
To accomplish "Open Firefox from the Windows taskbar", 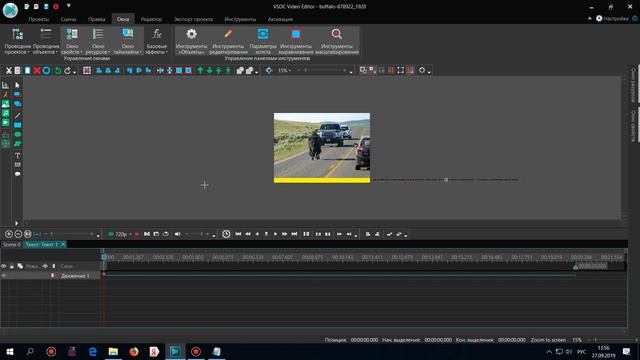I will pyautogui.click(x=134, y=351).
